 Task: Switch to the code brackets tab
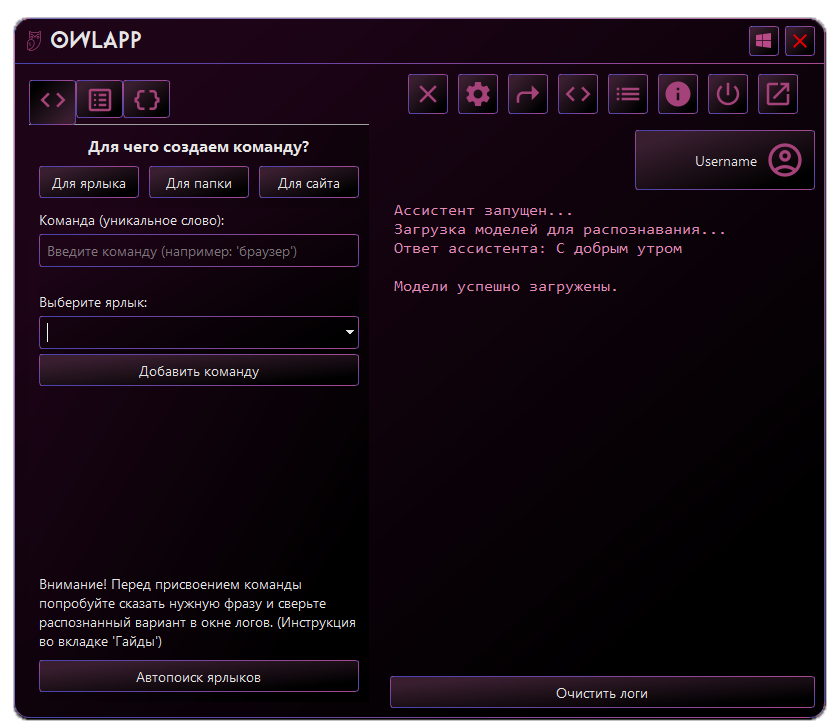(x=53, y=100)
